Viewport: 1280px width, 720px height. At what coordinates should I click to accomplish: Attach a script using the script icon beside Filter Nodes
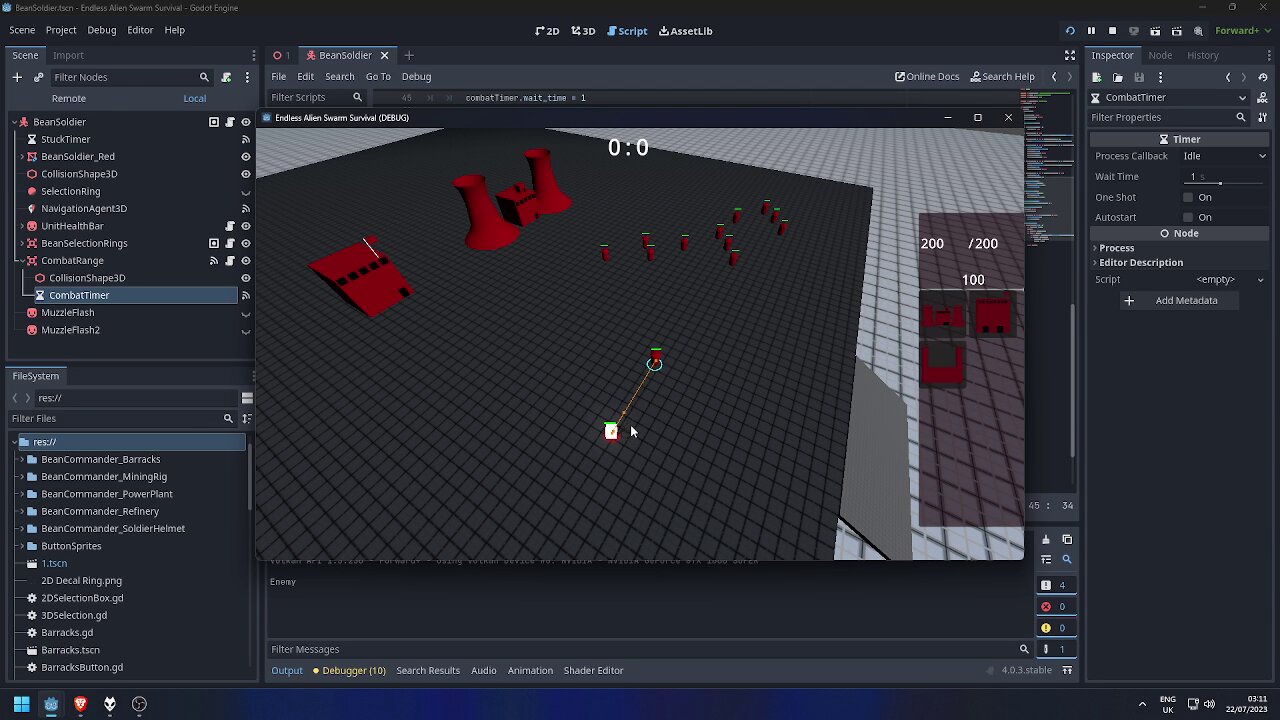(226, 77)
